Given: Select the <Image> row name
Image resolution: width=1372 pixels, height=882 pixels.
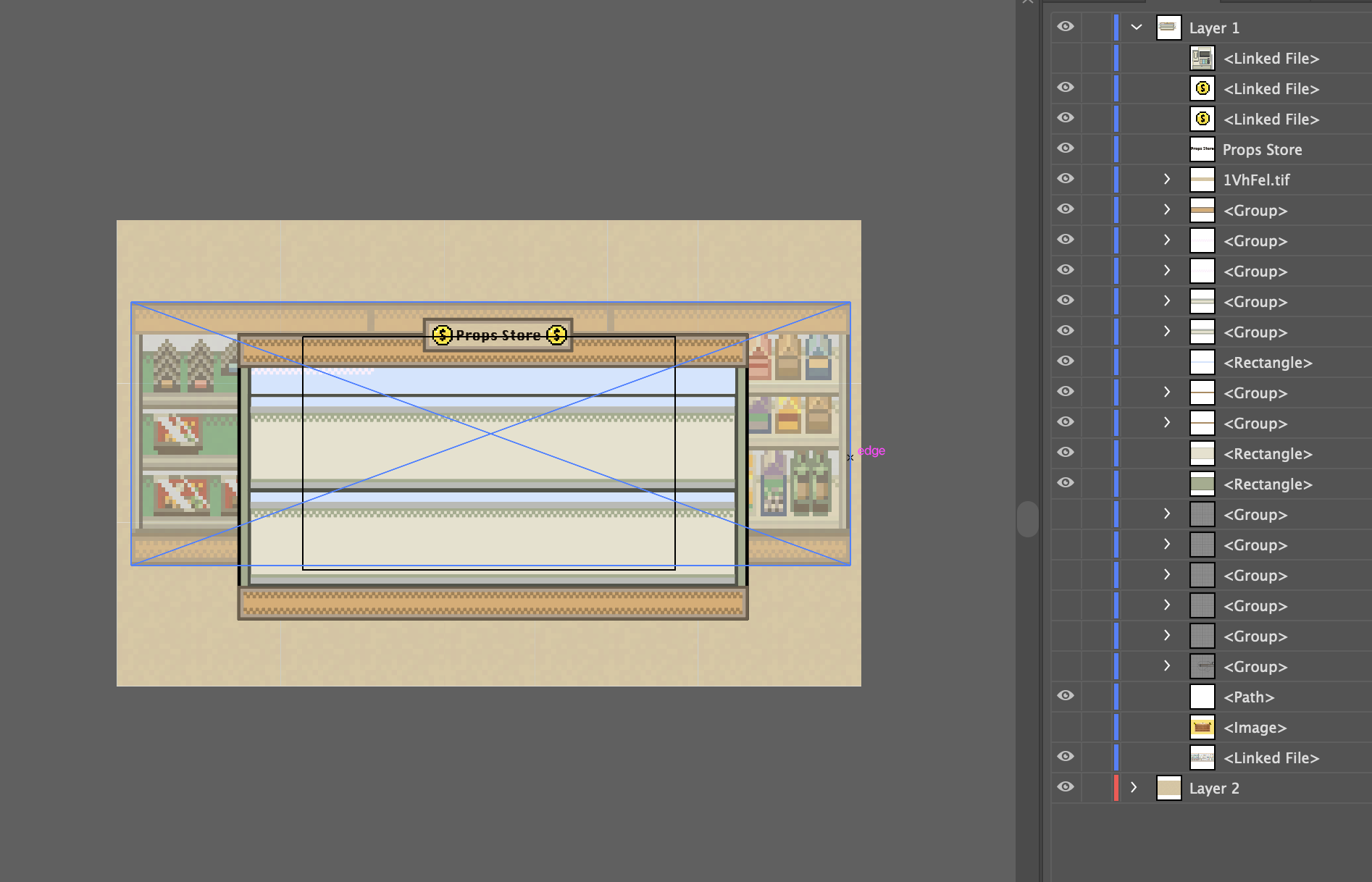Looking at the screenshot, I should (x=1255, y=728).
